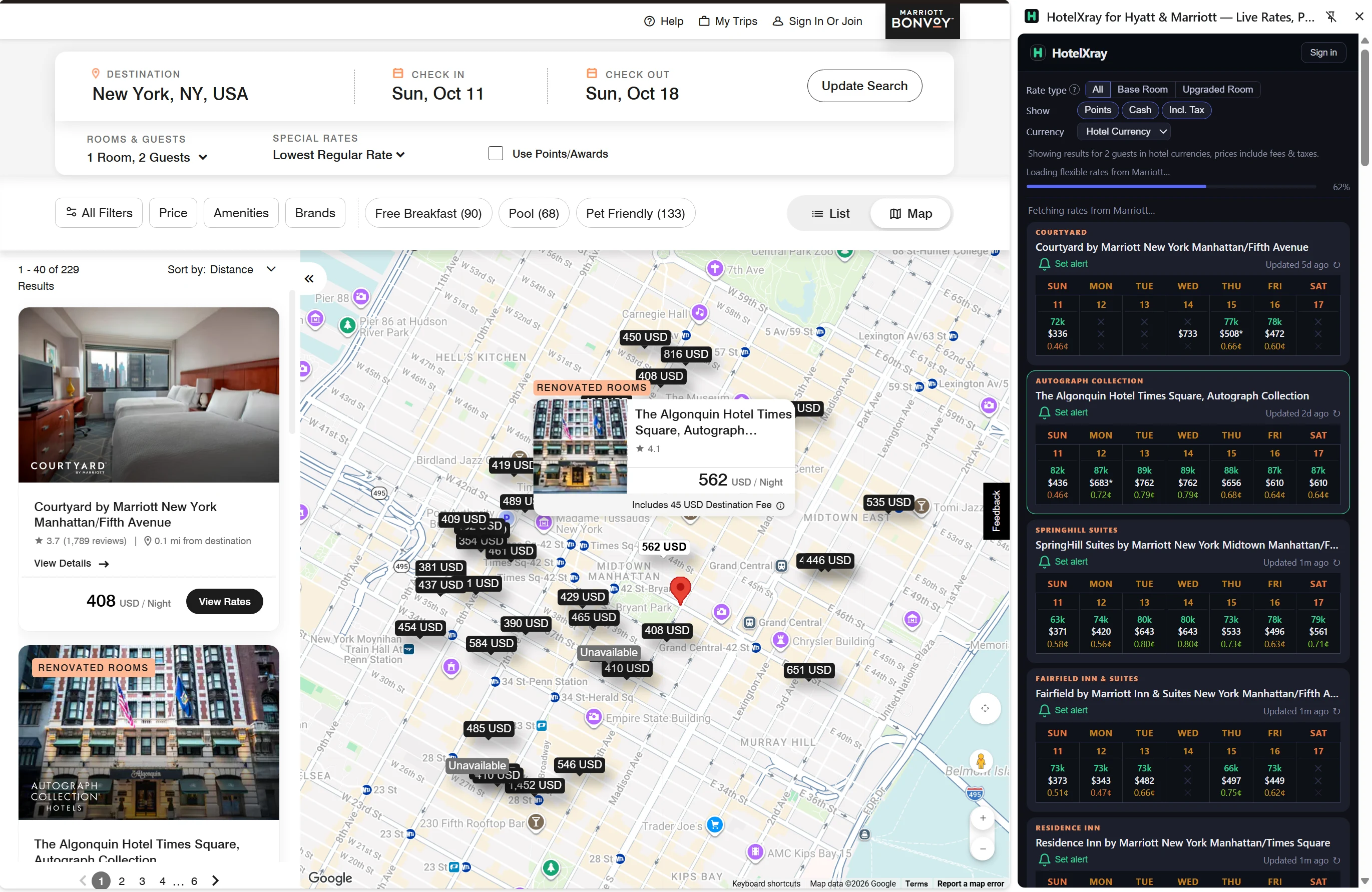
Task: Refresh rates for The Algonquin Hotel
Action: point(1336,413)
